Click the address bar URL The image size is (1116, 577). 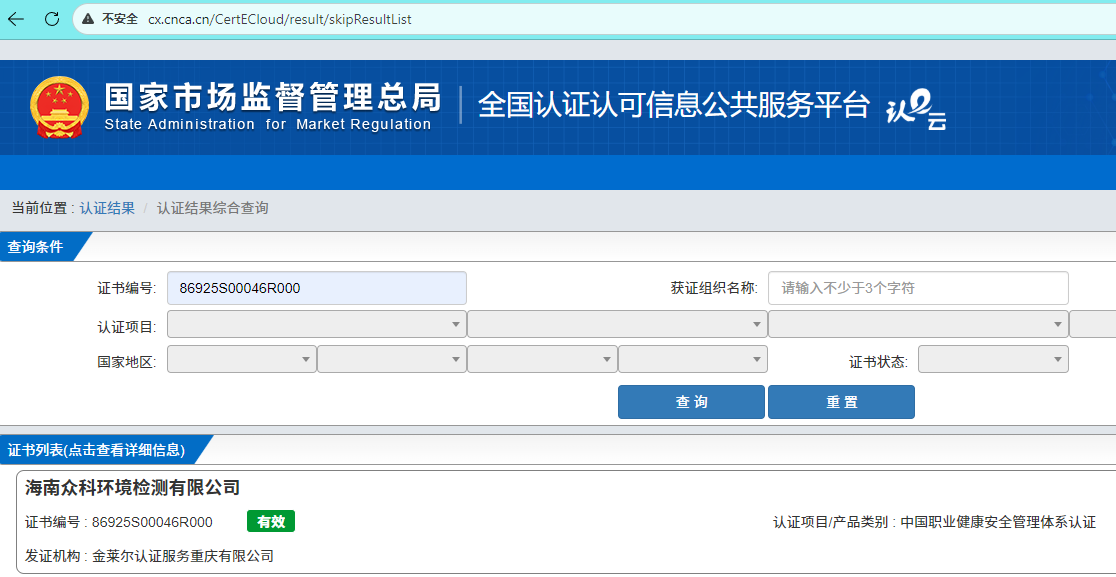(279, 19)
